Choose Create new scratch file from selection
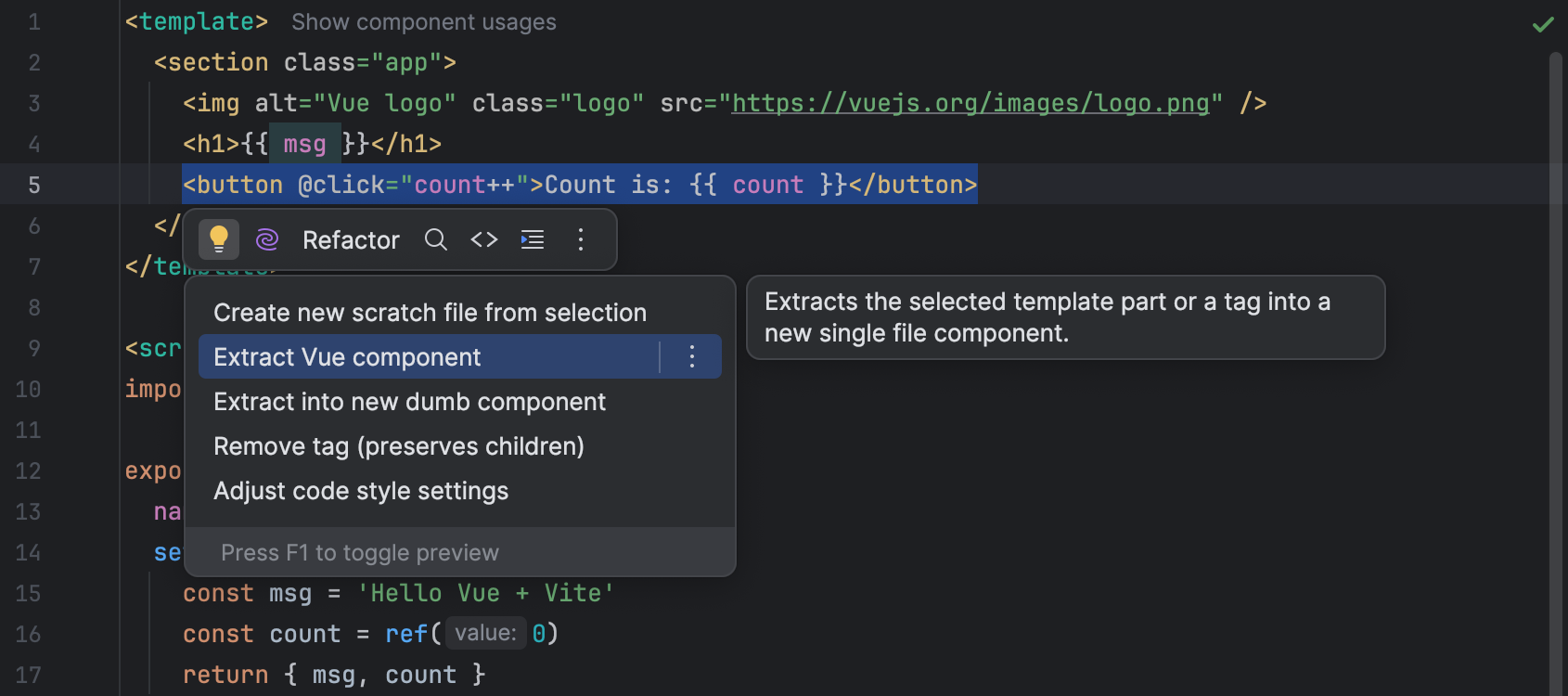This screenshot has height=696, width=1568. (x=430, y=312)
